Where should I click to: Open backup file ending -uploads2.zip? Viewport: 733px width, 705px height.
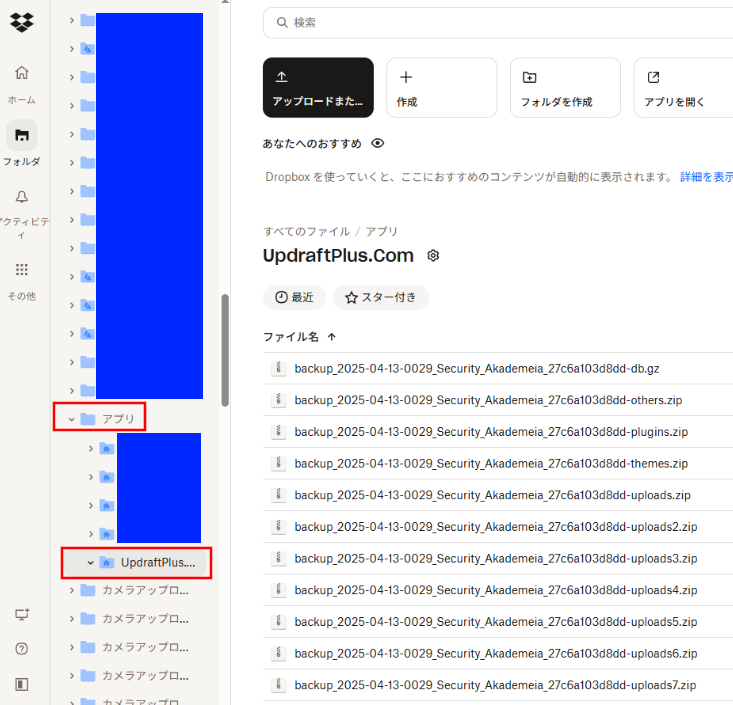pyautogui.click(x=496, y=527)
